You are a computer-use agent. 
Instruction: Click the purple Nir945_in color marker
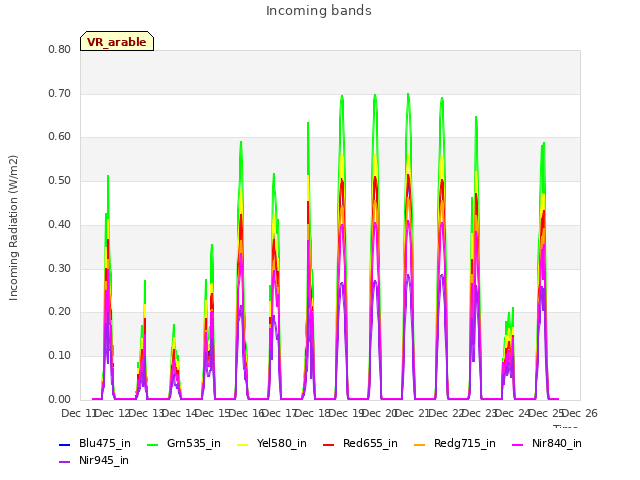(x=65, y=462)
